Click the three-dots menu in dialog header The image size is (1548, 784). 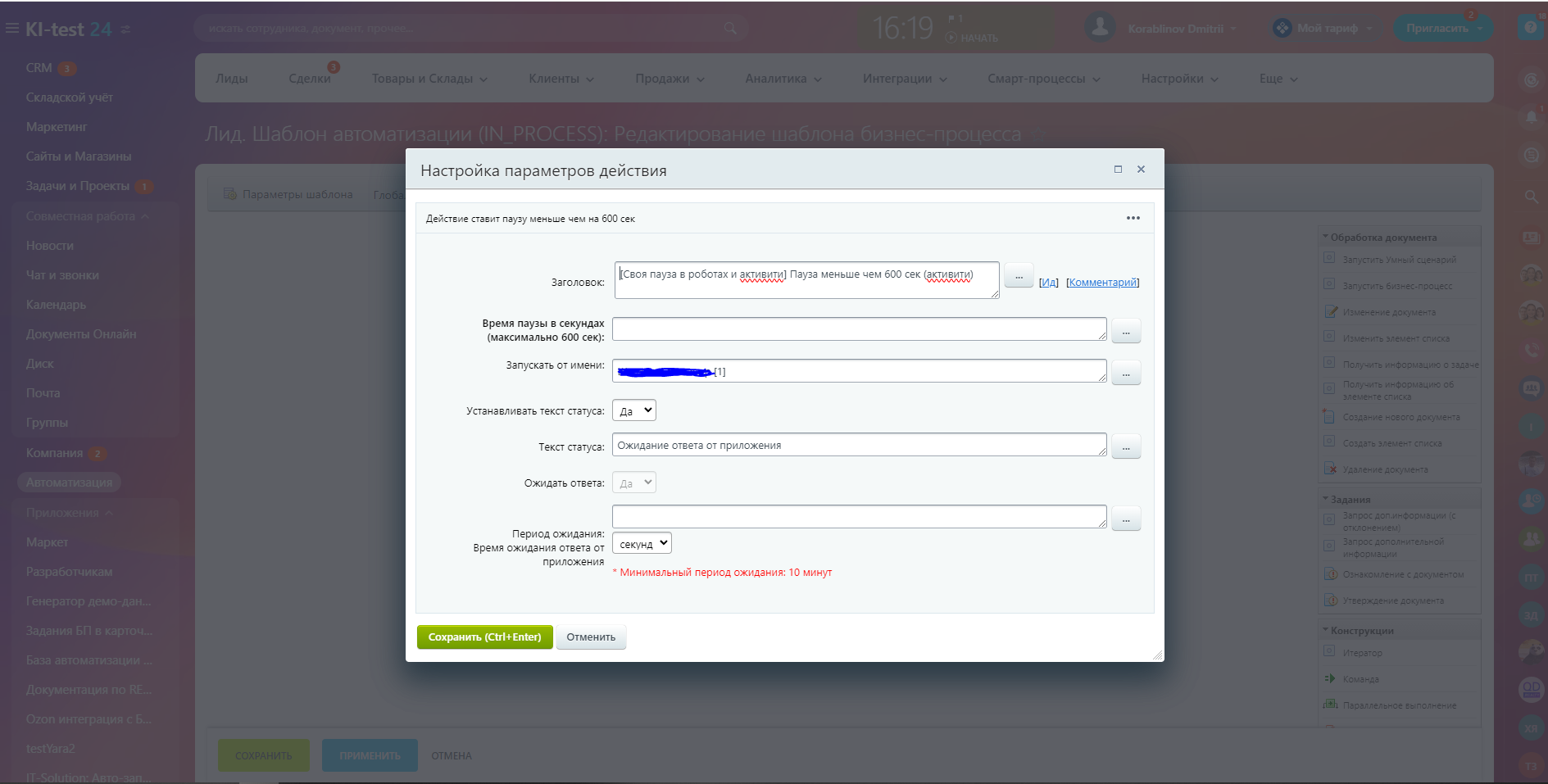click(1133, 218)
